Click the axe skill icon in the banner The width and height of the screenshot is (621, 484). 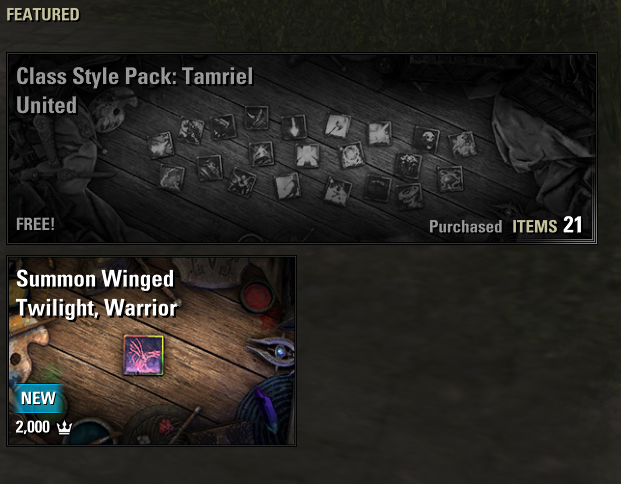[x=337, y=126]
